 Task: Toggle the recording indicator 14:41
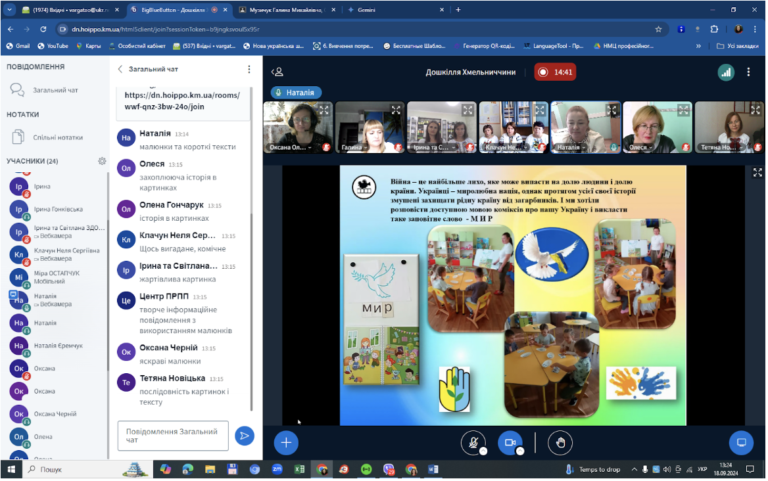555,72
